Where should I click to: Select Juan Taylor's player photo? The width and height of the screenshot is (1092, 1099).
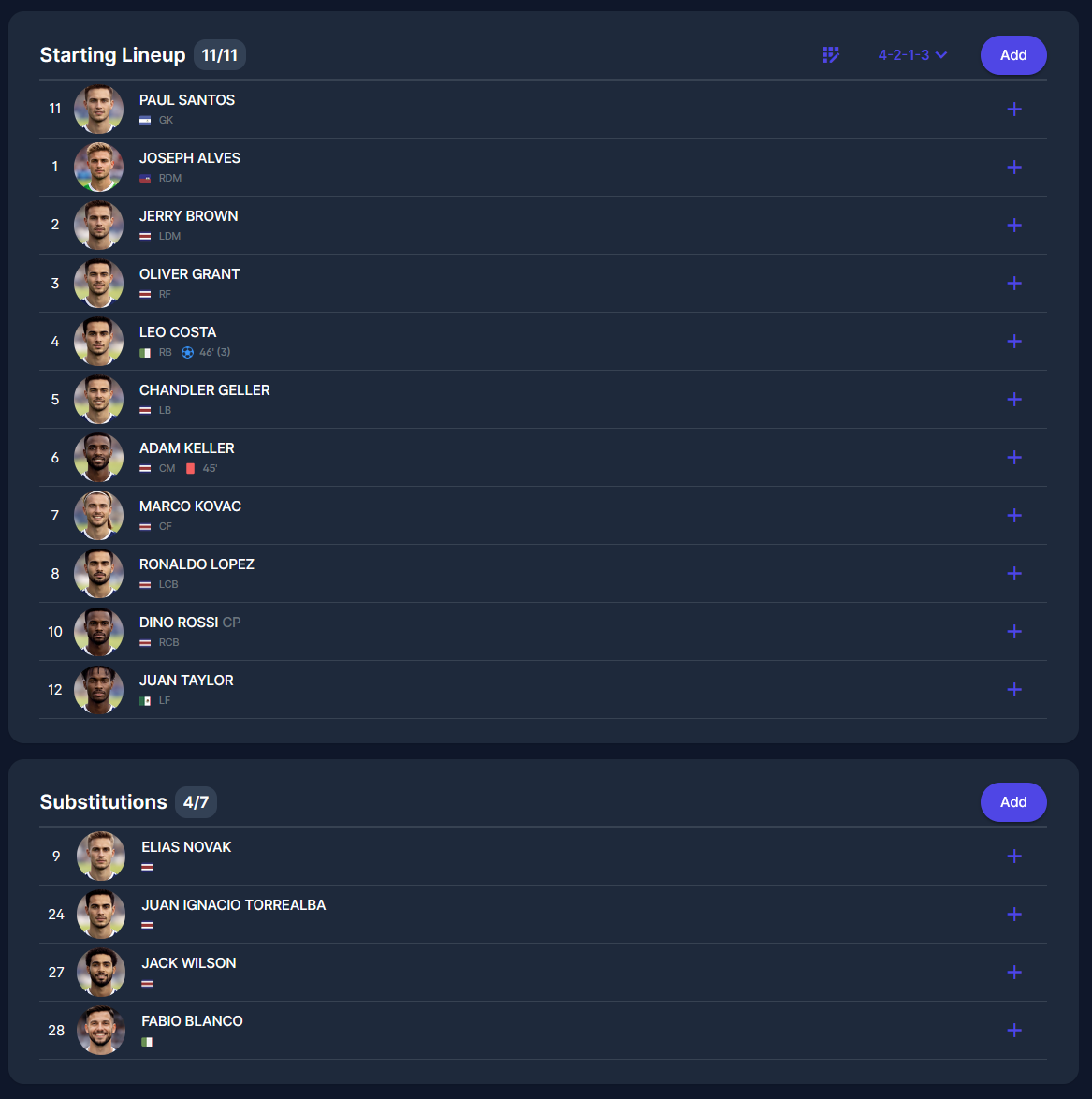[99, 690]
